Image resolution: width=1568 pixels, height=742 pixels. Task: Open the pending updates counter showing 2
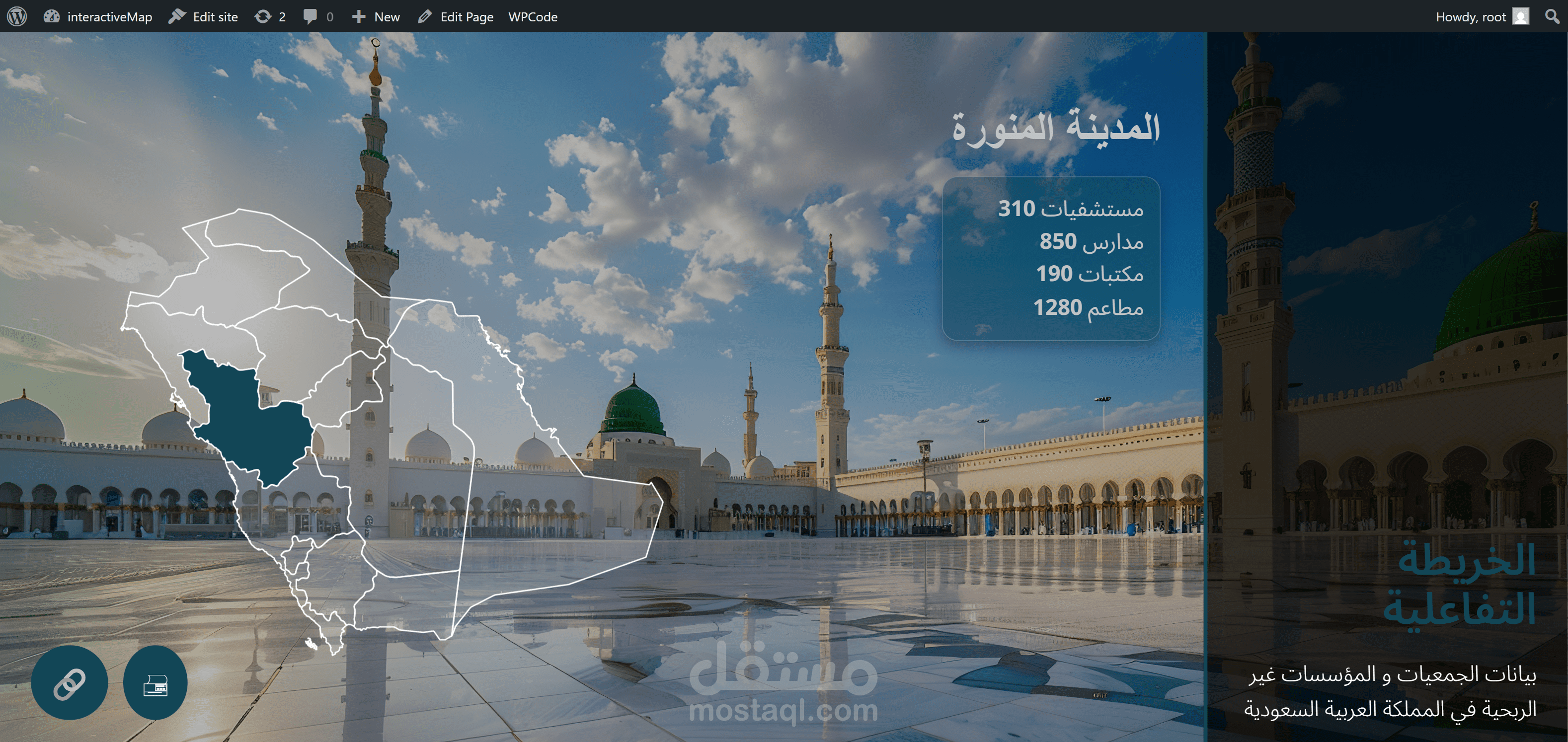pos(270,16)
